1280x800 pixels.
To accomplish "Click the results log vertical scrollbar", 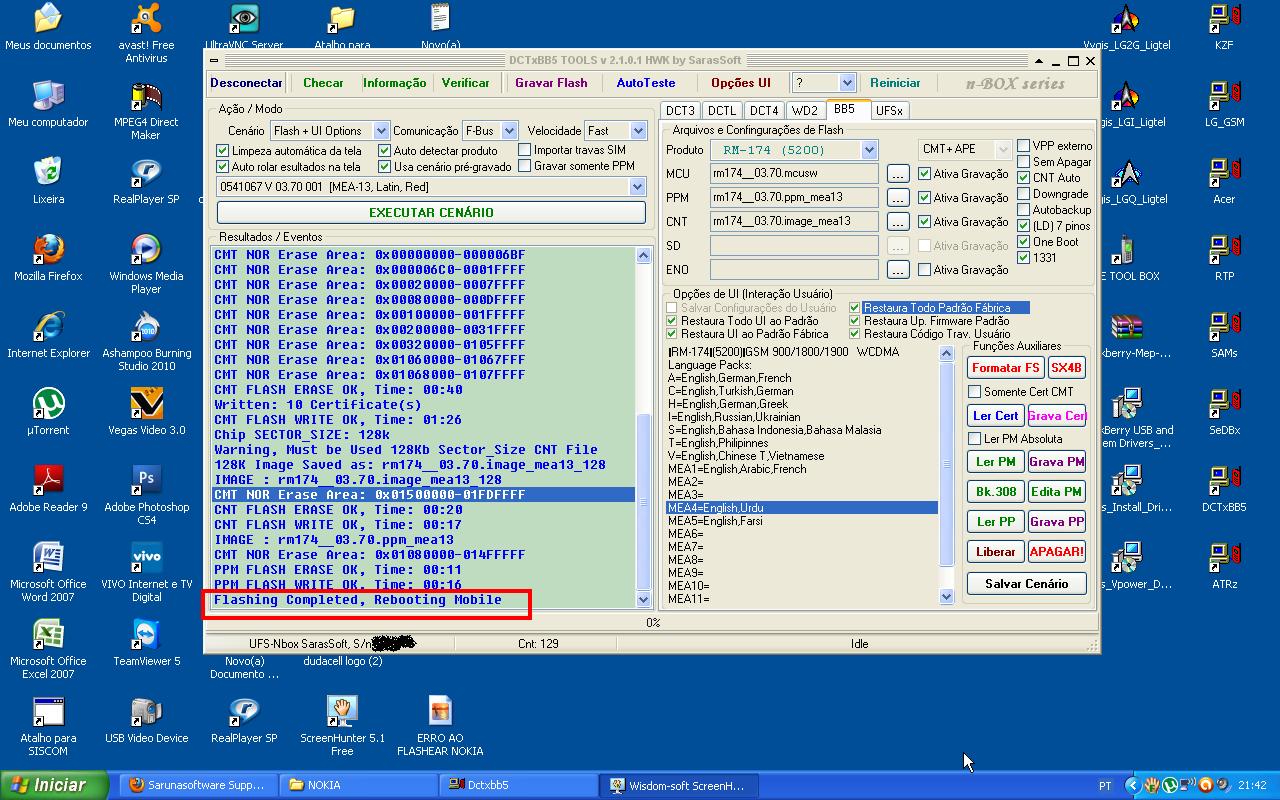I will [x=643, y=427].
